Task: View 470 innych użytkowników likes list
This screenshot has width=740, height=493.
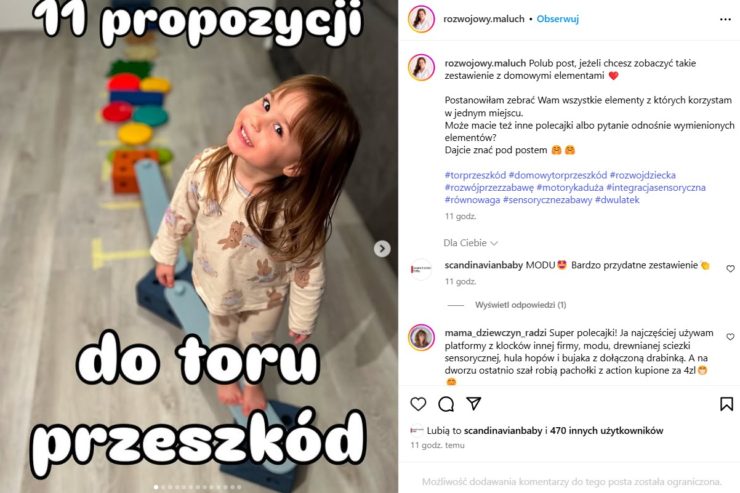Action: [606, 430]
